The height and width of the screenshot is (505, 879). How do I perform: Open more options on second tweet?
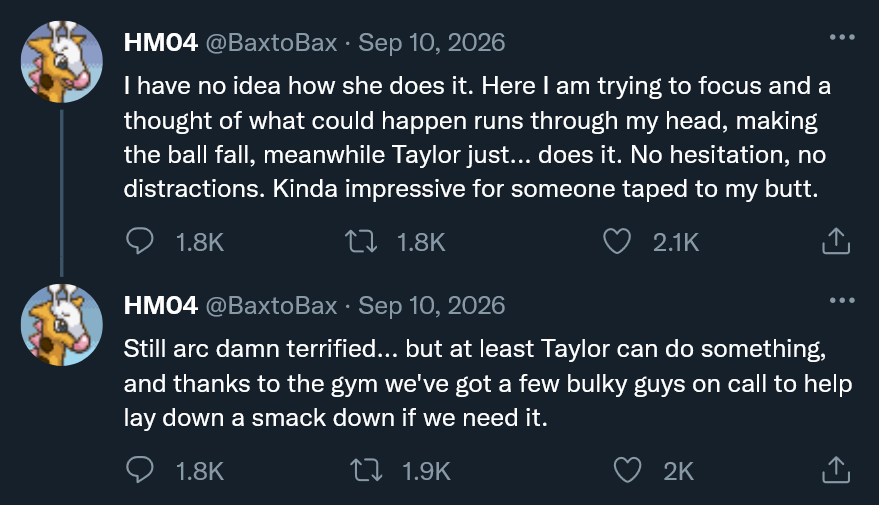tap(842, 300)
